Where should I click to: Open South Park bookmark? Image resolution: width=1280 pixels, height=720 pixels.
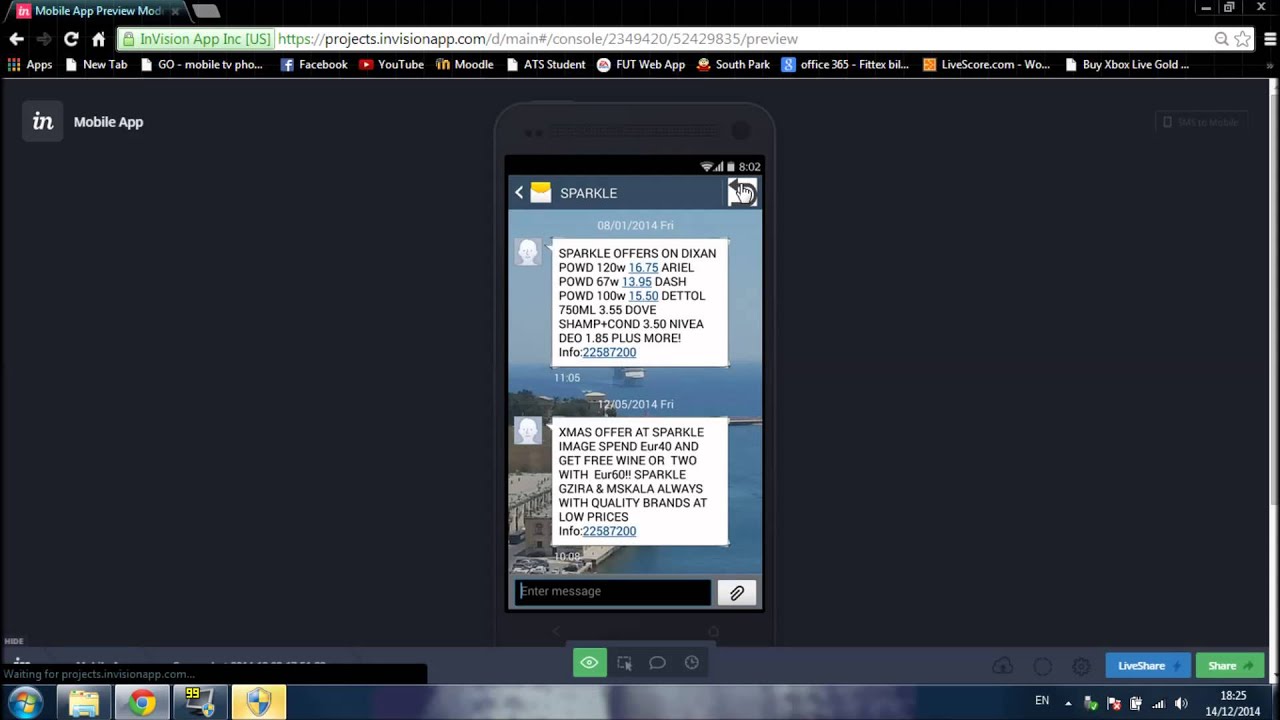tap(733, 65)
